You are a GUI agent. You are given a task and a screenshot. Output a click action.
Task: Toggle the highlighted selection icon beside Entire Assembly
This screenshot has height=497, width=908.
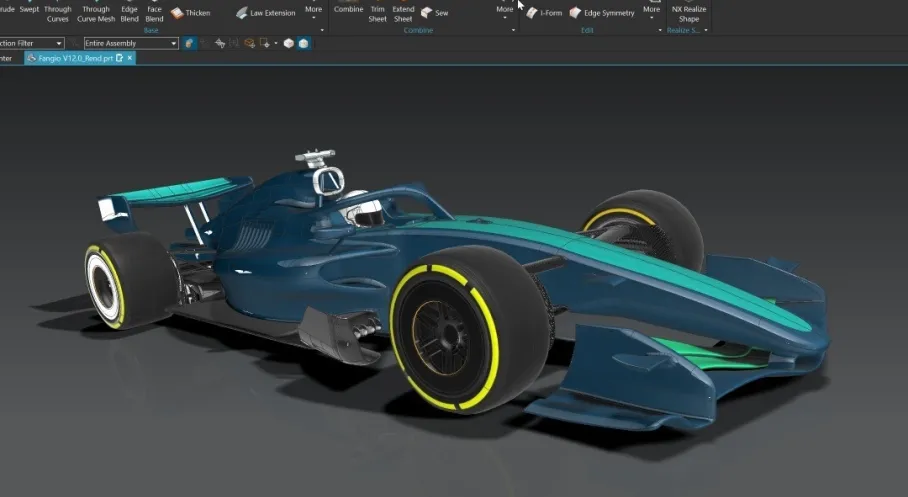[189, 43]
